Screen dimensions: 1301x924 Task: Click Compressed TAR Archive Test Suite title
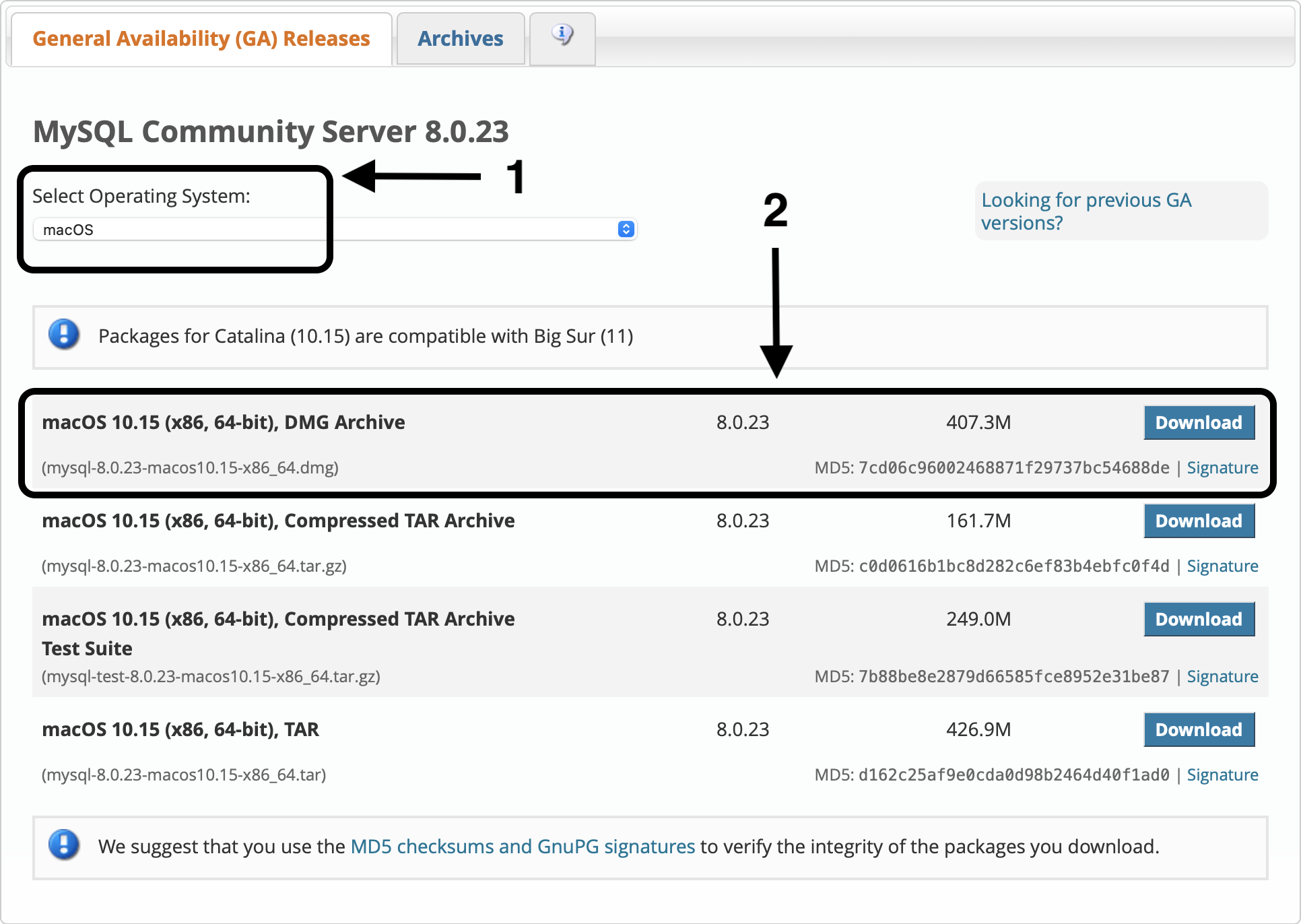click(x=278, y=634)
